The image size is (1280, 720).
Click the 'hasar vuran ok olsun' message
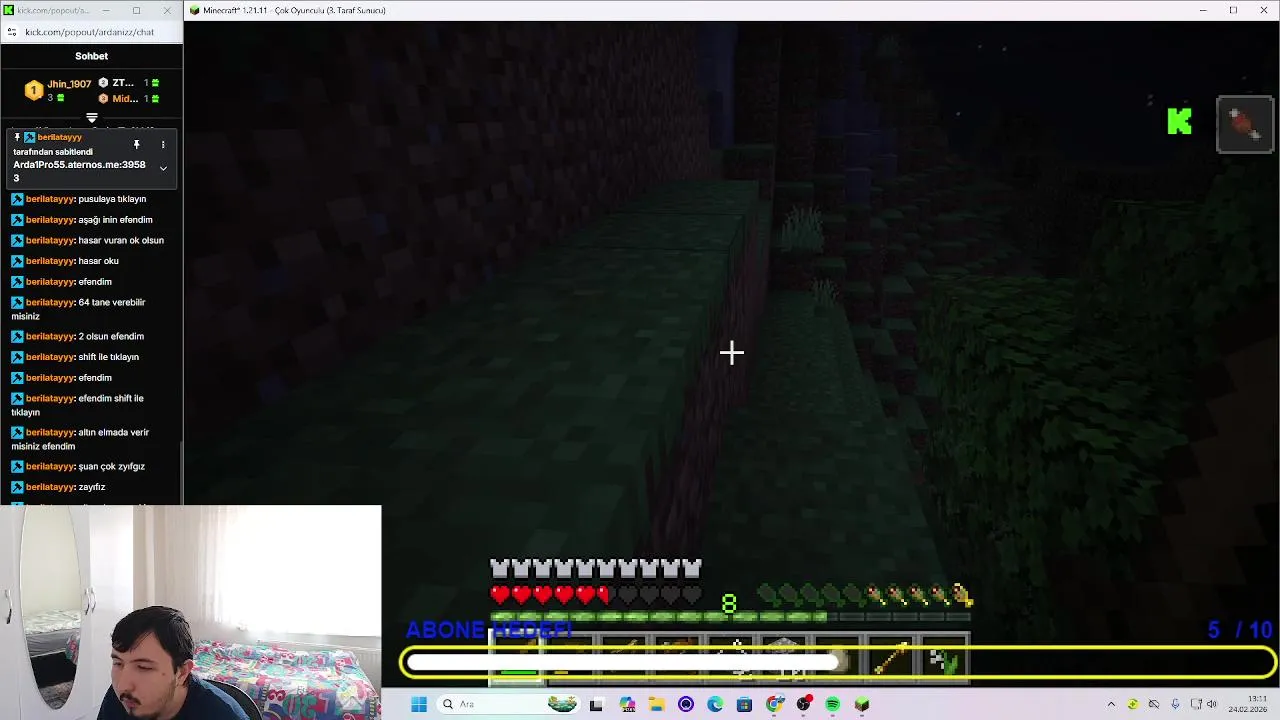[121, 240]
